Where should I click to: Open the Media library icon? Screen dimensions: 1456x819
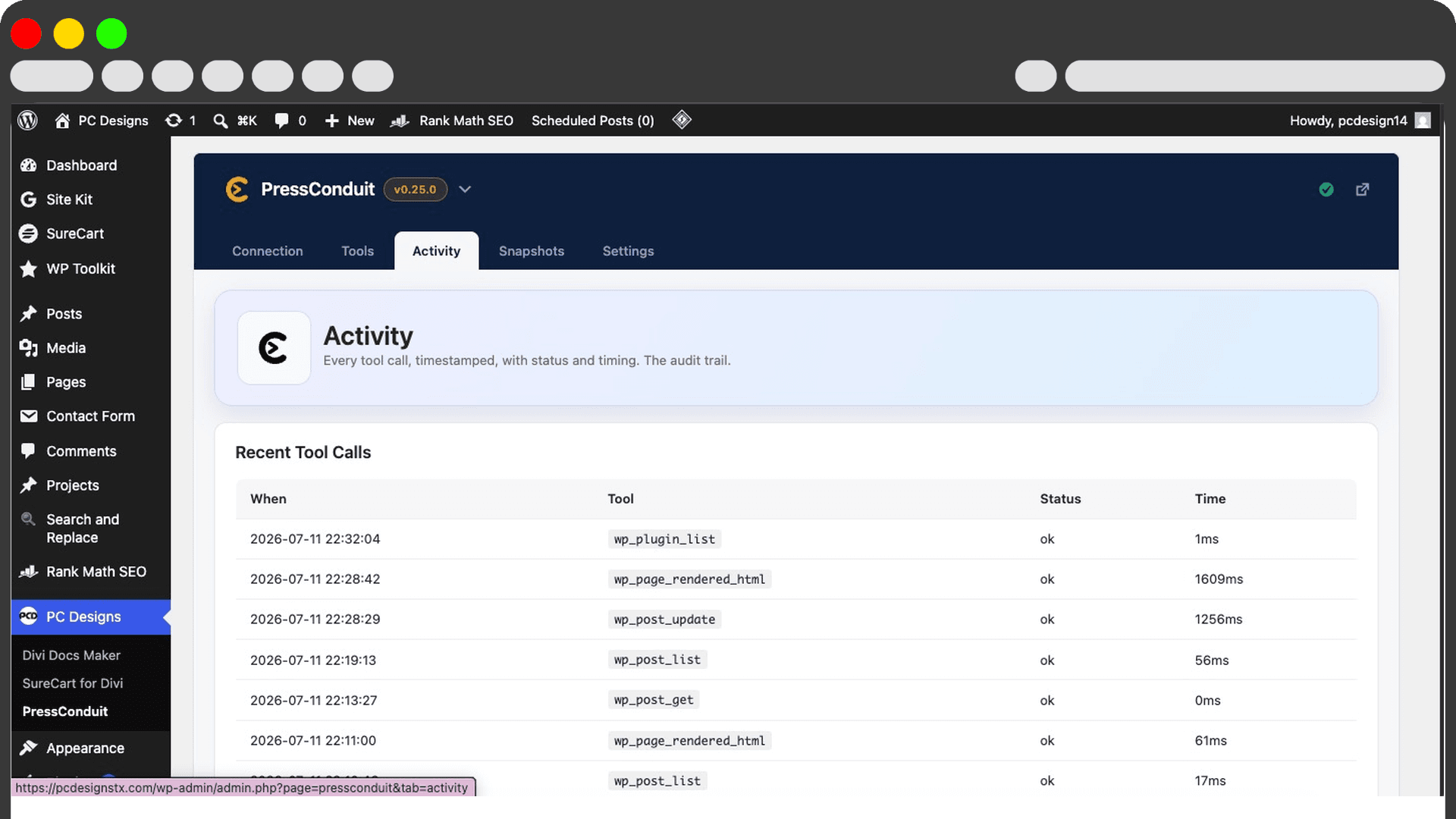[29, 348]
